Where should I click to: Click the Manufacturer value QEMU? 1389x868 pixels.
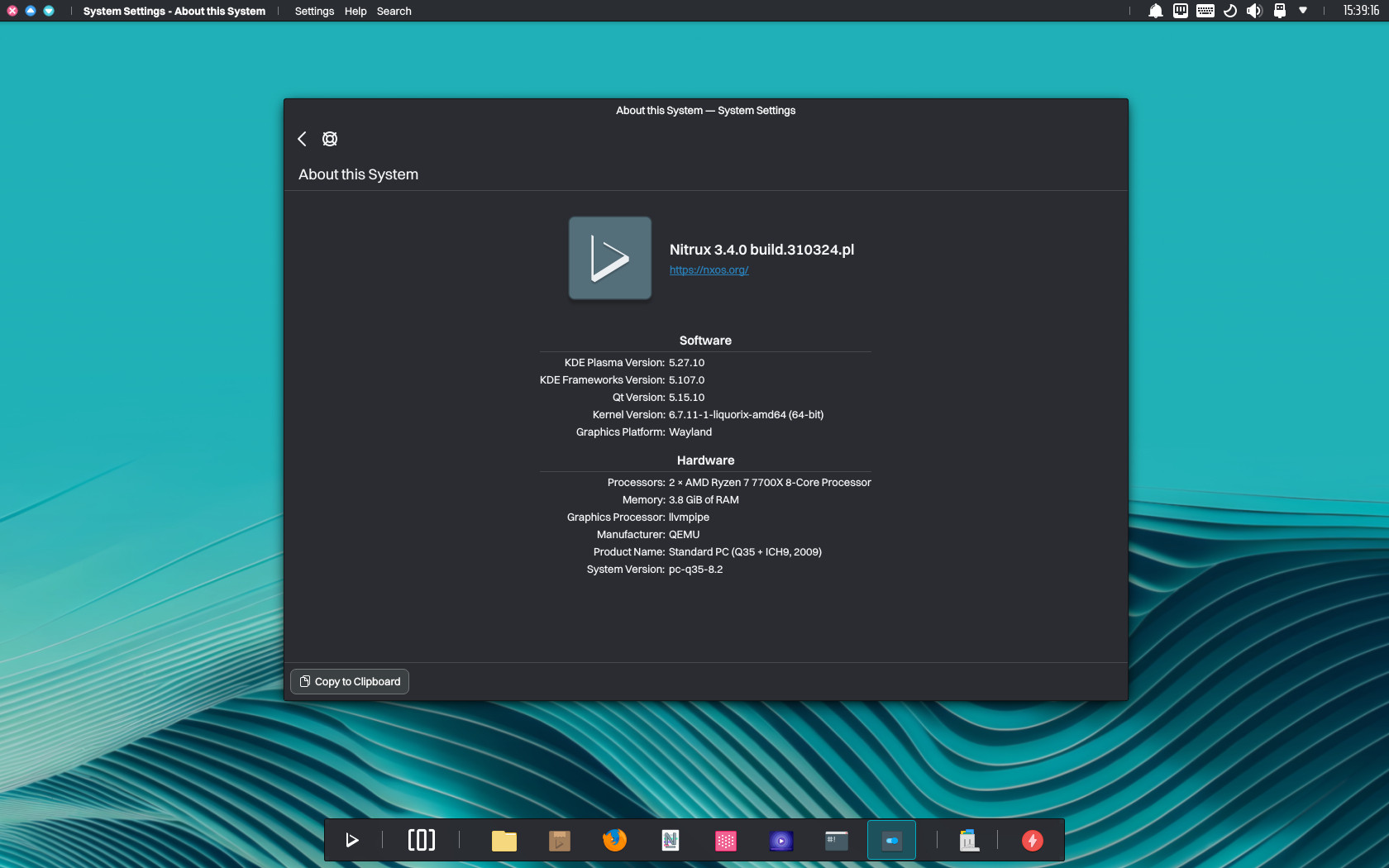click(684, 535)
